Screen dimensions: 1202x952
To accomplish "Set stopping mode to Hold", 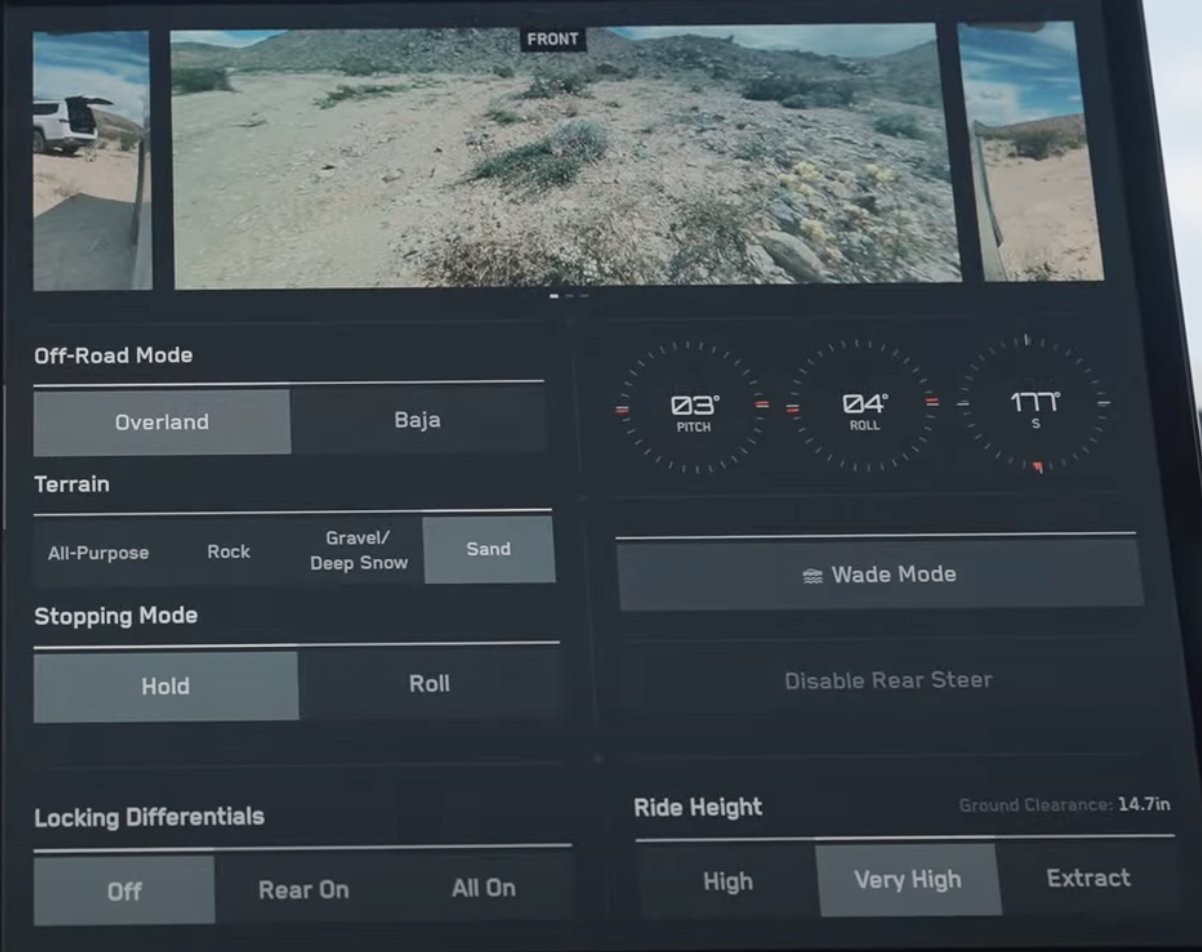I will click(x=165, y=686).
